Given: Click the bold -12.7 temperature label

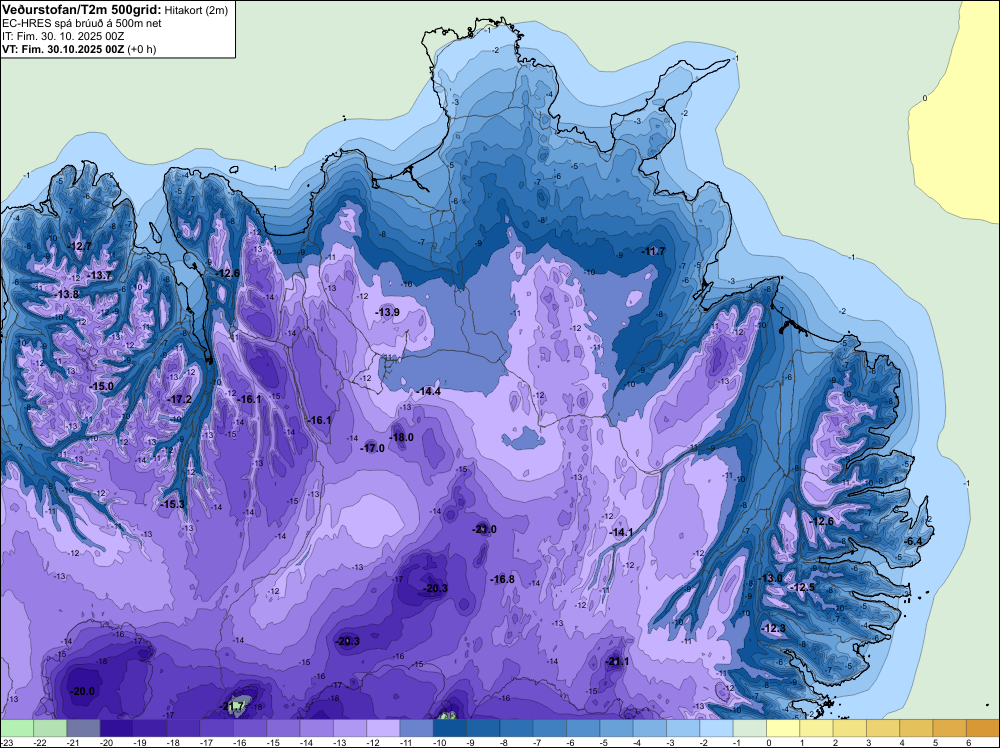Looking at the screenshot, I should [80, 246].
